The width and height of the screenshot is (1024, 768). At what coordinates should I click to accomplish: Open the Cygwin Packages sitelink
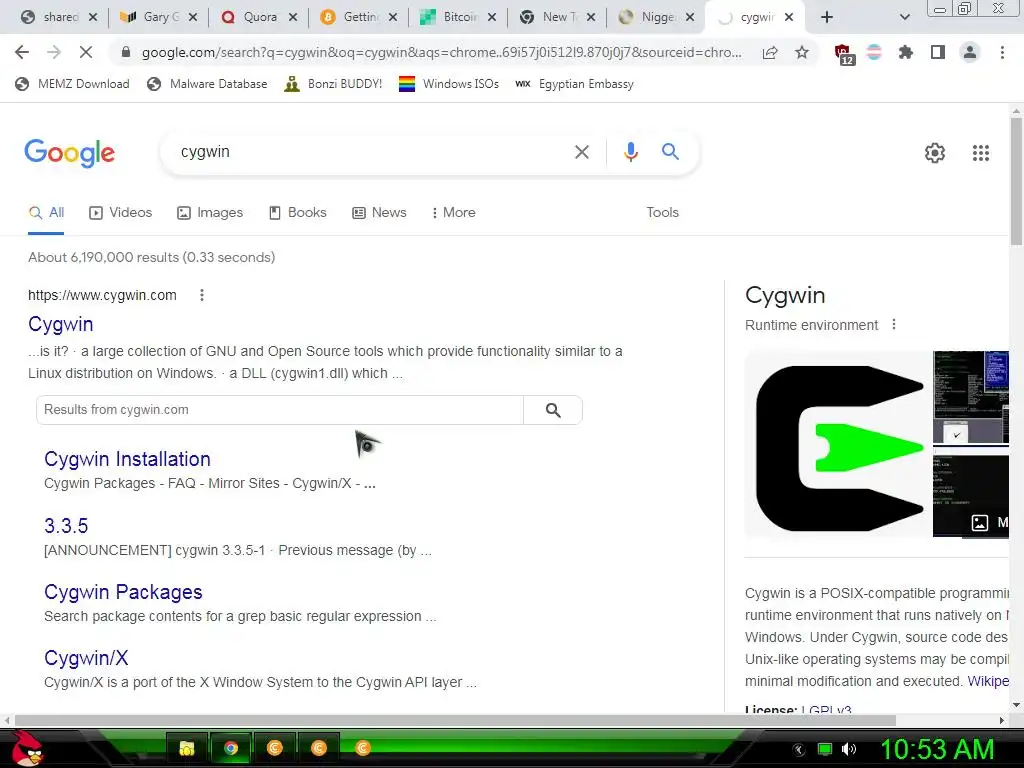coord(123,592)
